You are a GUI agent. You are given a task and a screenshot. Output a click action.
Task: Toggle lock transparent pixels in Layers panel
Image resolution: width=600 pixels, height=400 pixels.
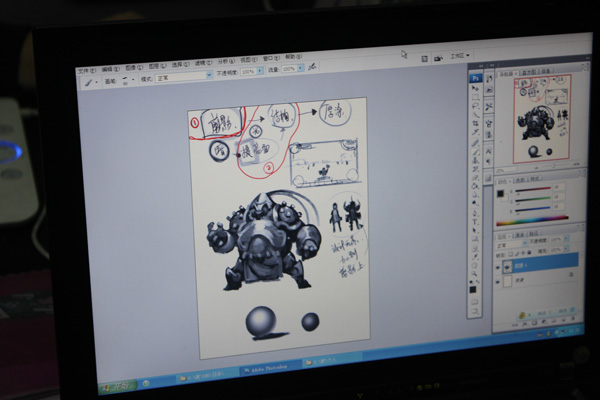[510, 254]
